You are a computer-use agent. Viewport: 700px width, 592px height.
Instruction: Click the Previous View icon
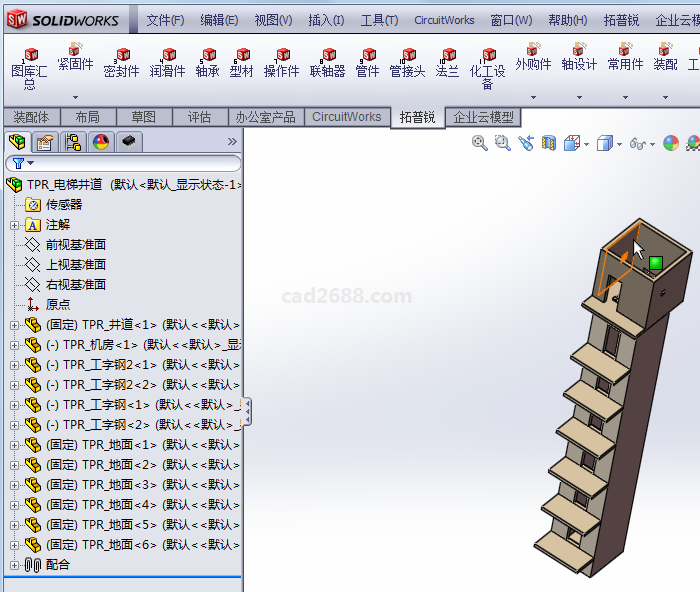[x=527, y=144]
